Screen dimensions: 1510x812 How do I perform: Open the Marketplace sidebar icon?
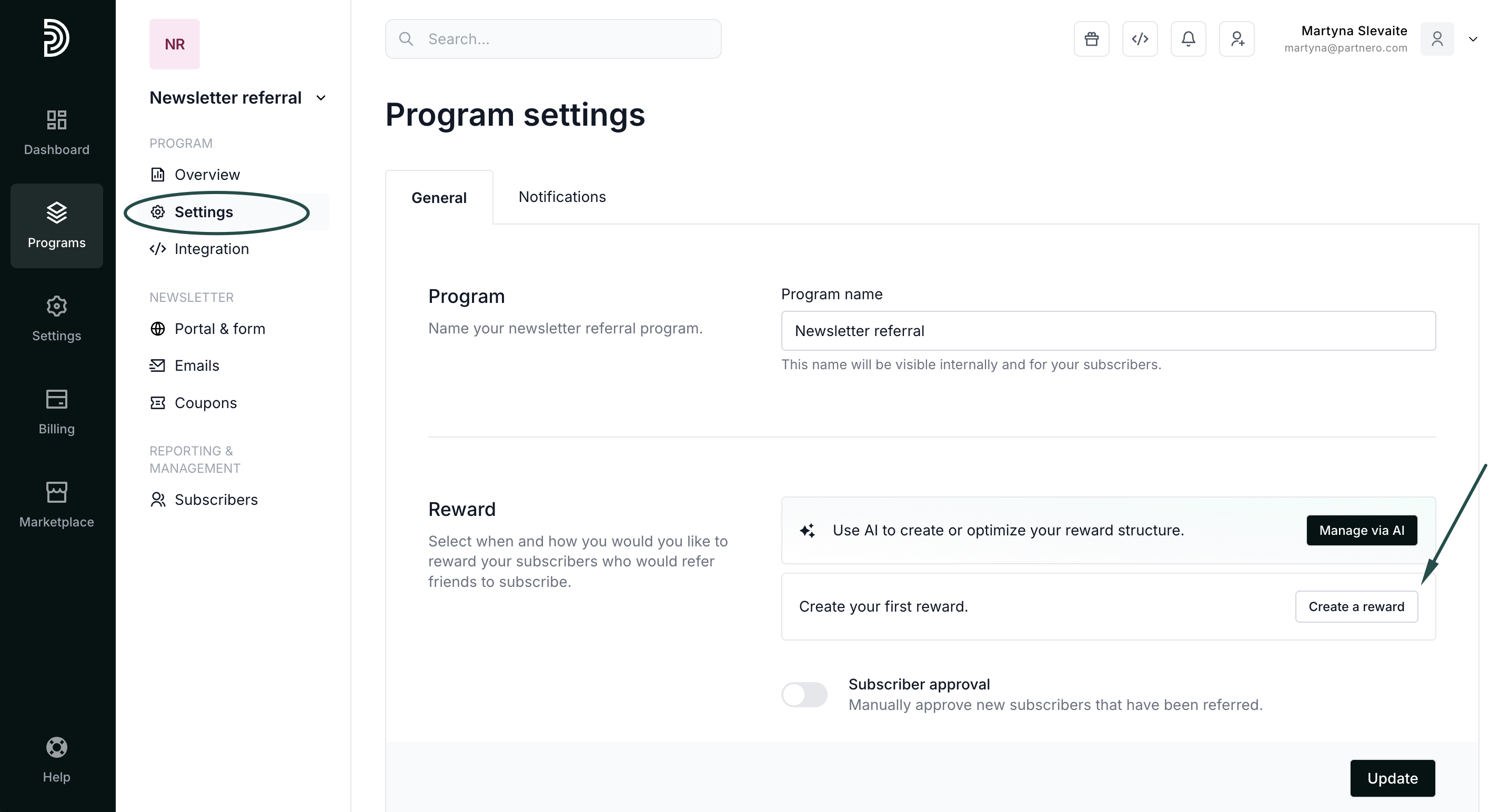(56, 504)
